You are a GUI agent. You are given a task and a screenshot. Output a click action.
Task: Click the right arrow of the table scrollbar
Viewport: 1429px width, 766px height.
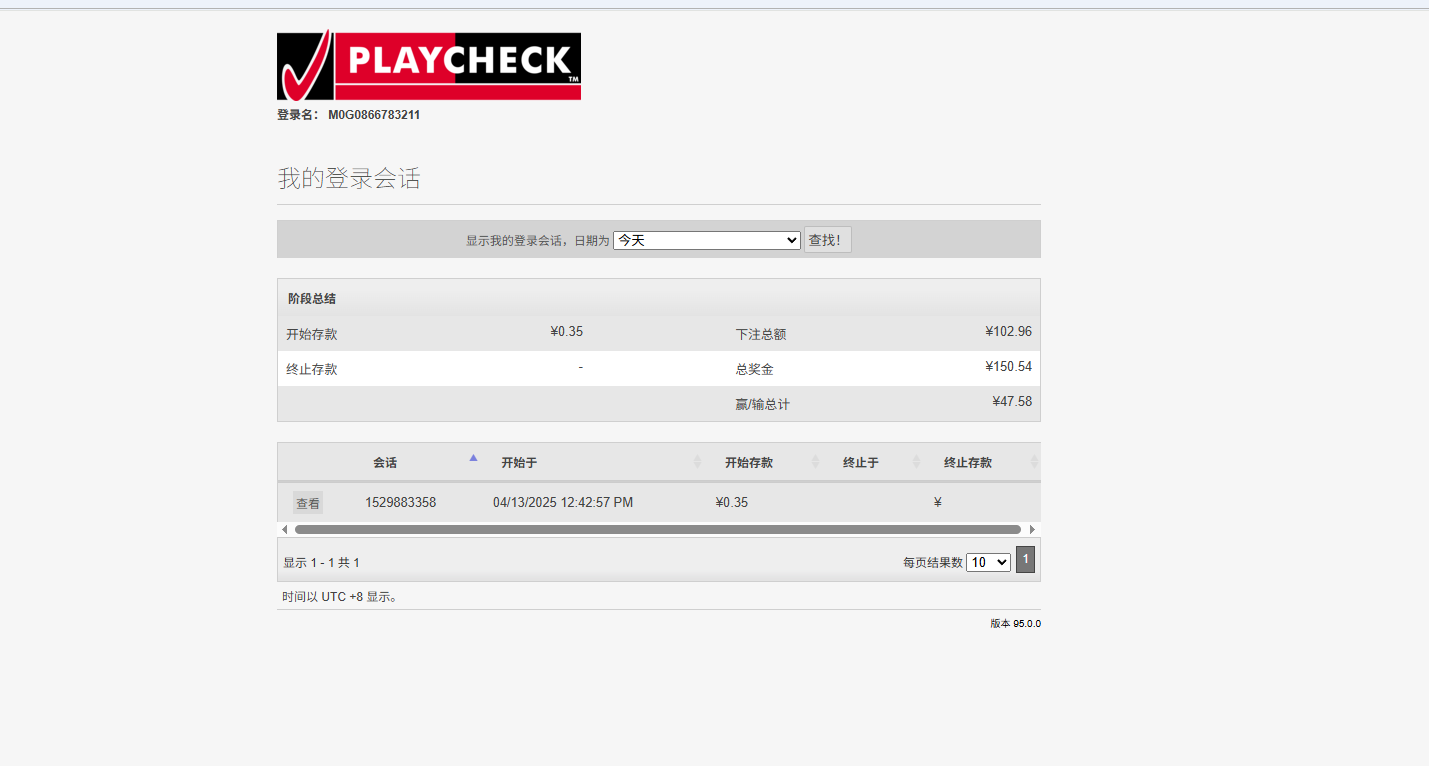1033,528
